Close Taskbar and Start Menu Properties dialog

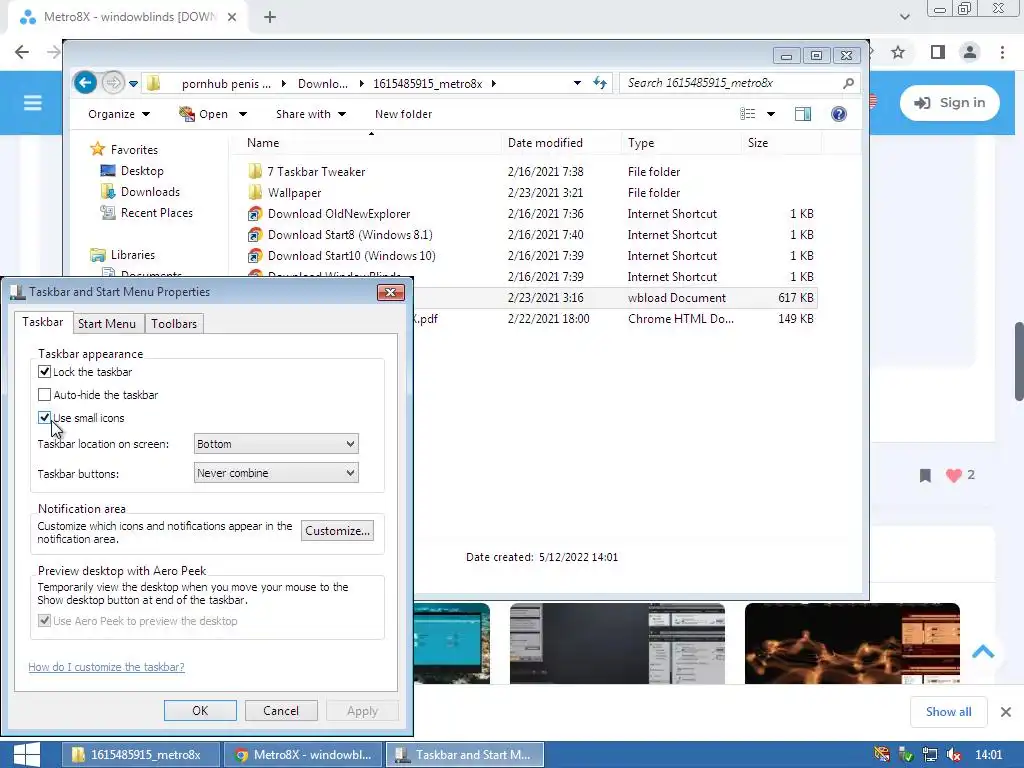pyautogui.click(x=391, y=293)
